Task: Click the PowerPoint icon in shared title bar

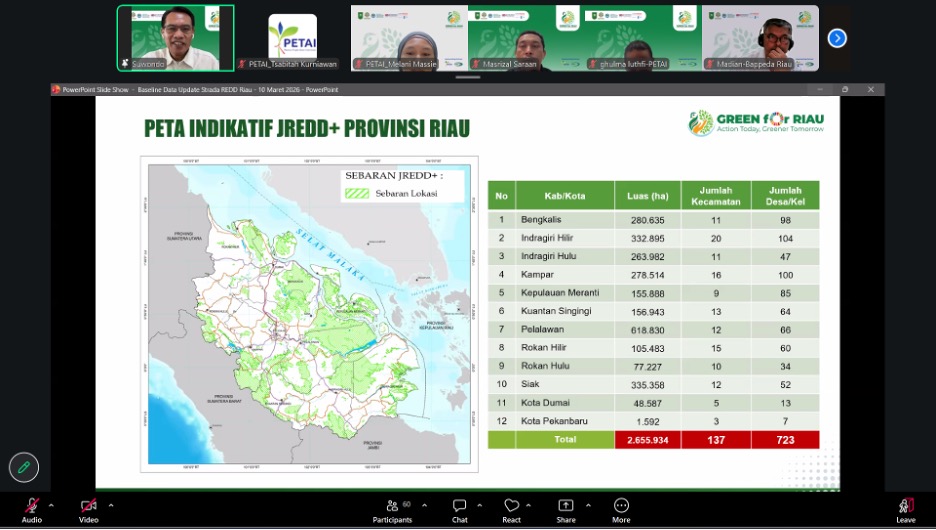Action: click(57, 89)
